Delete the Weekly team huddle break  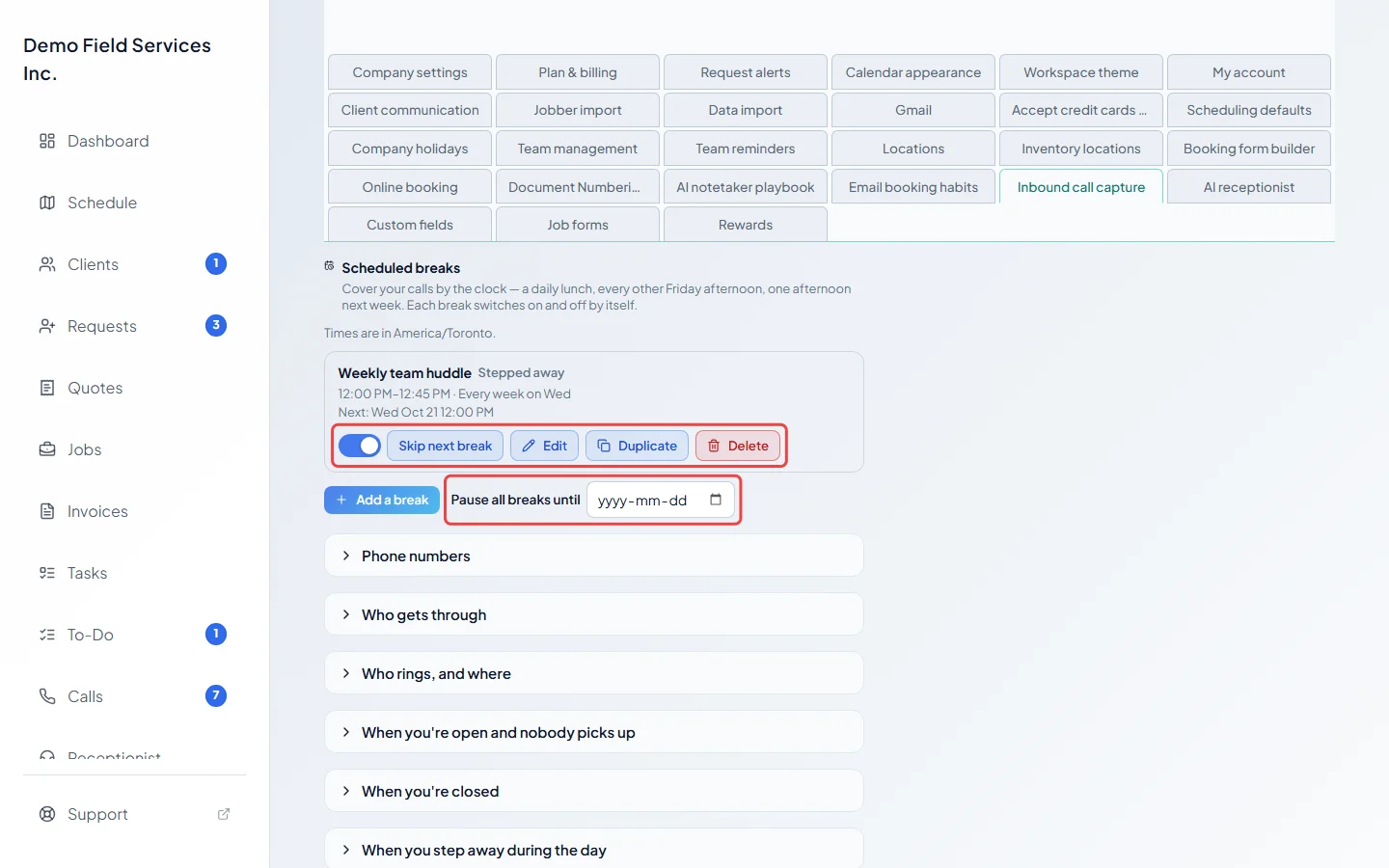(x=738, y=446)
